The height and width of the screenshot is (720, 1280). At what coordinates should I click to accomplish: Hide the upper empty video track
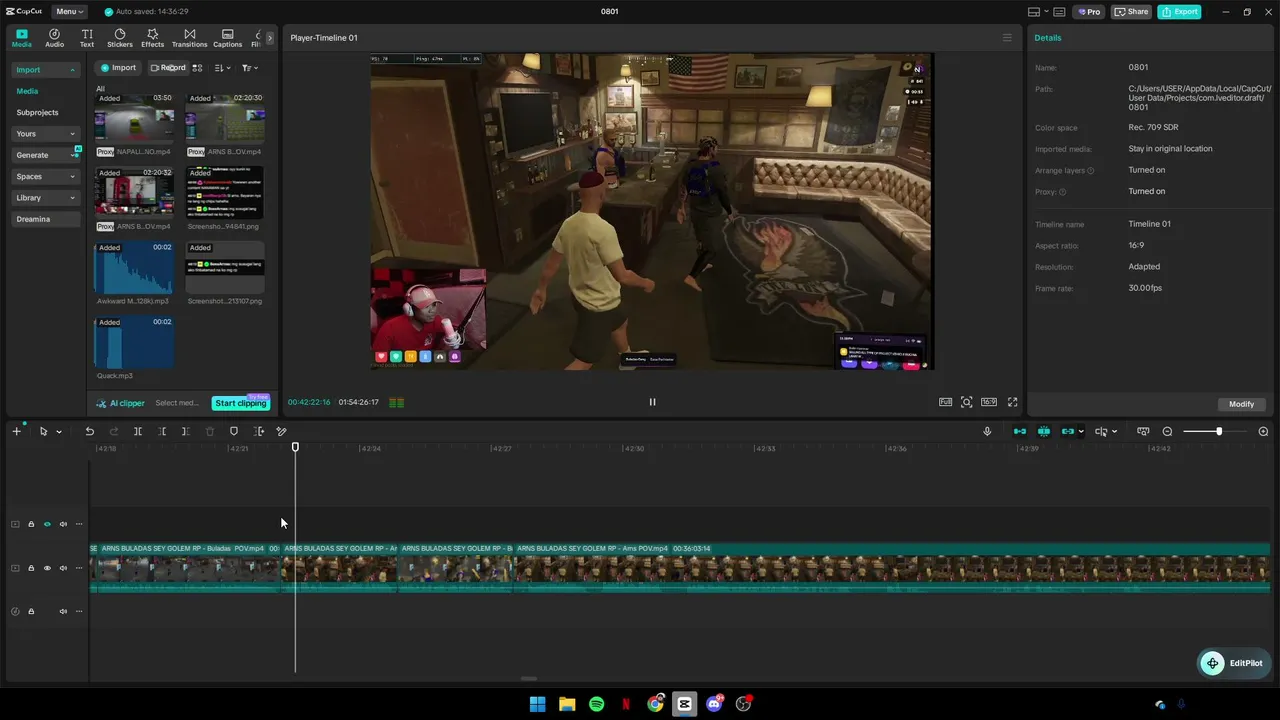click(x=47, y=524)
